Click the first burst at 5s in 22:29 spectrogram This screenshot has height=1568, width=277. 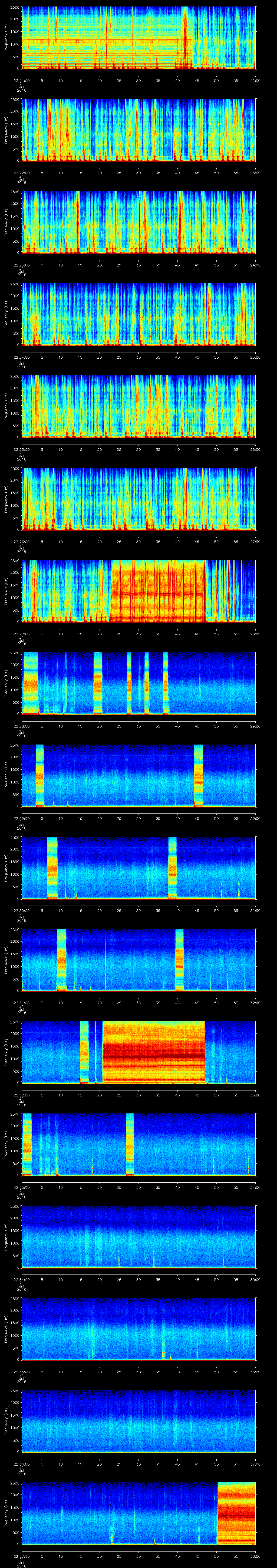pyautogui.click(x=39, y=775)
